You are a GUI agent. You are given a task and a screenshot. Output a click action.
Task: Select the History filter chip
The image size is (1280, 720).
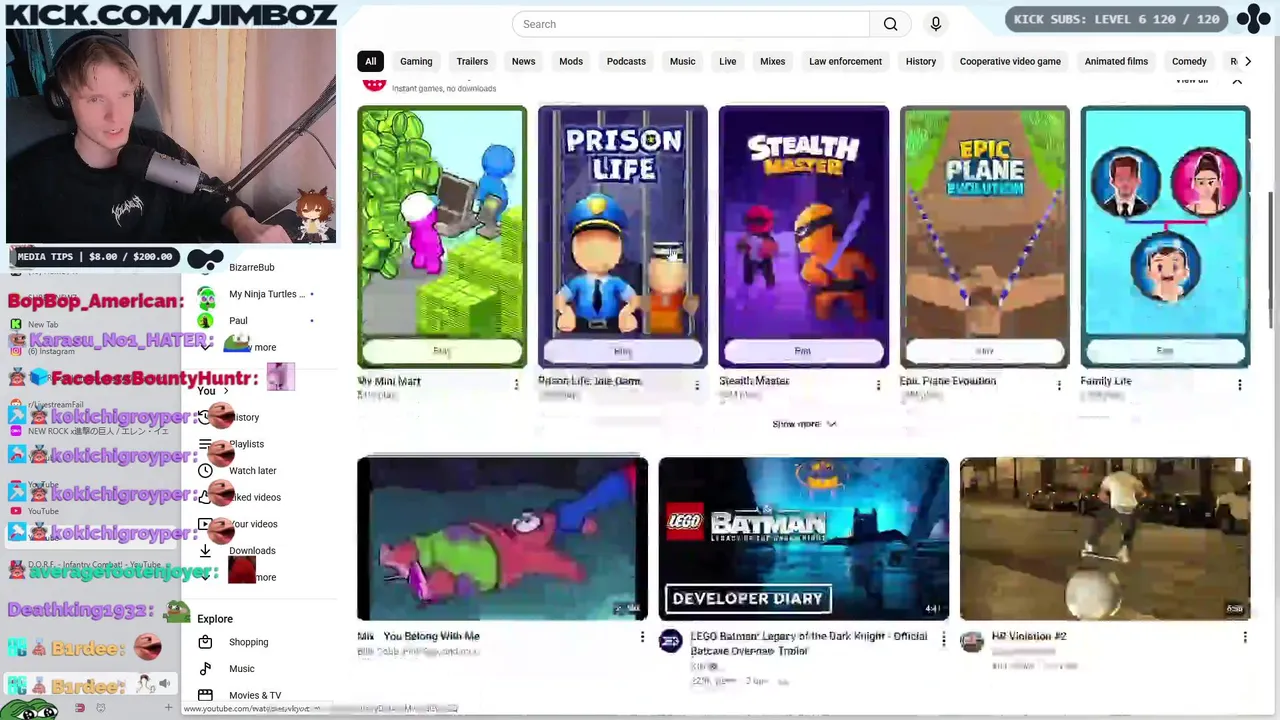[921, 61]
